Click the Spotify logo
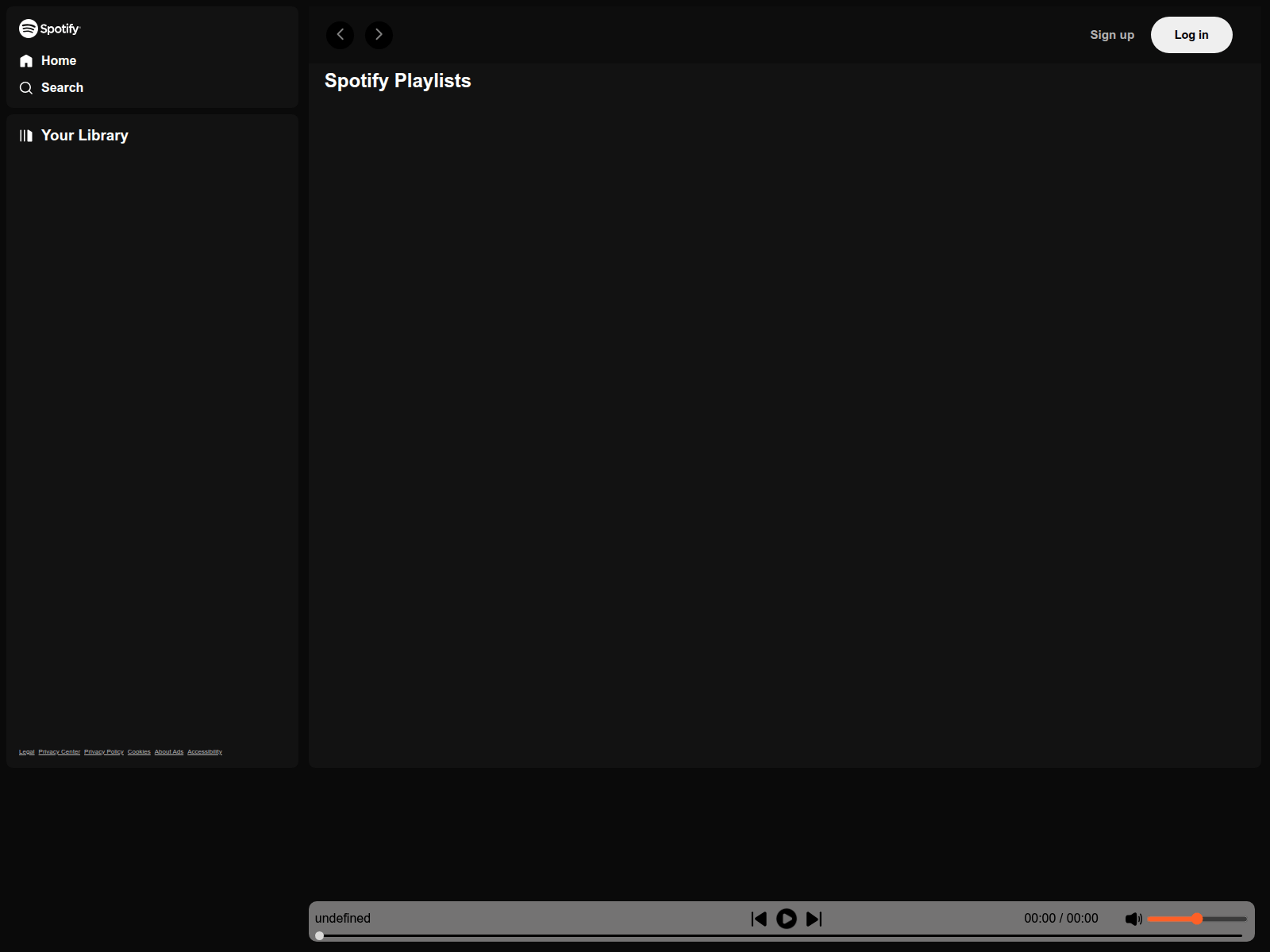 click(x=50, y=29)
